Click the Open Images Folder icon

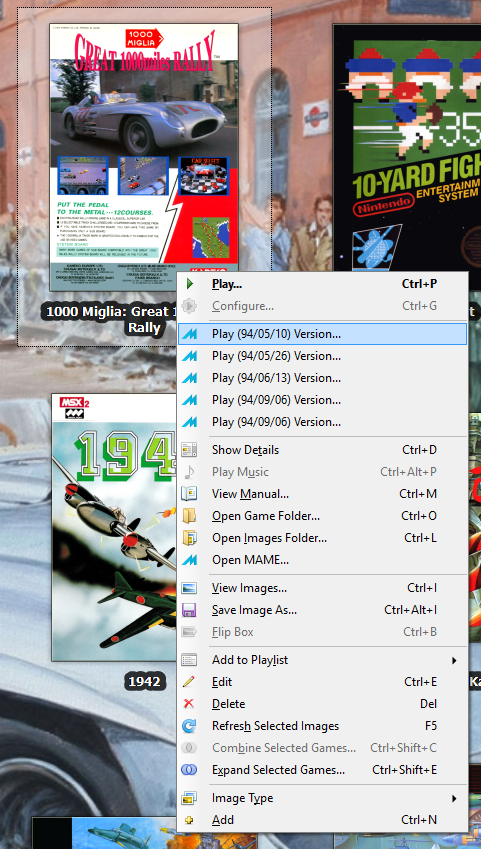point(189,538)
